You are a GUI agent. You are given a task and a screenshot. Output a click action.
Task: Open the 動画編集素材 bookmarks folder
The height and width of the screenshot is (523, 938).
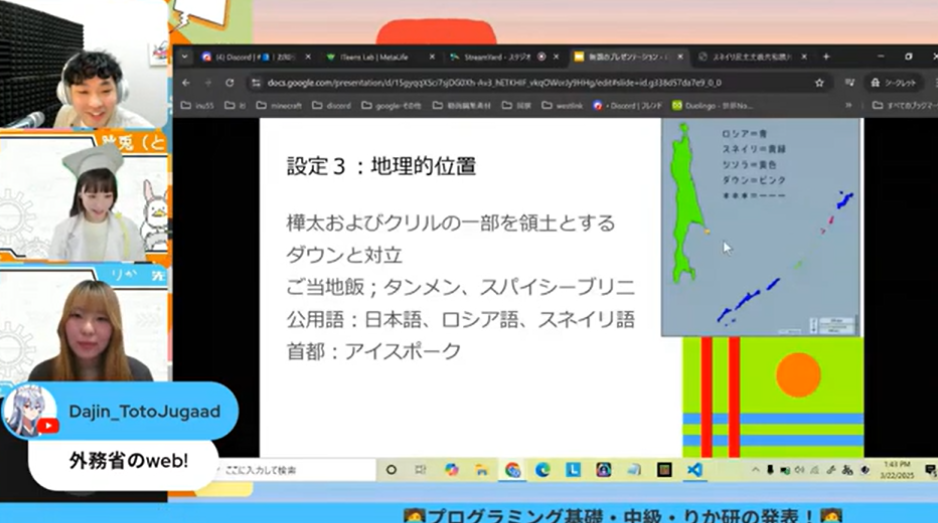pos(461,106)
